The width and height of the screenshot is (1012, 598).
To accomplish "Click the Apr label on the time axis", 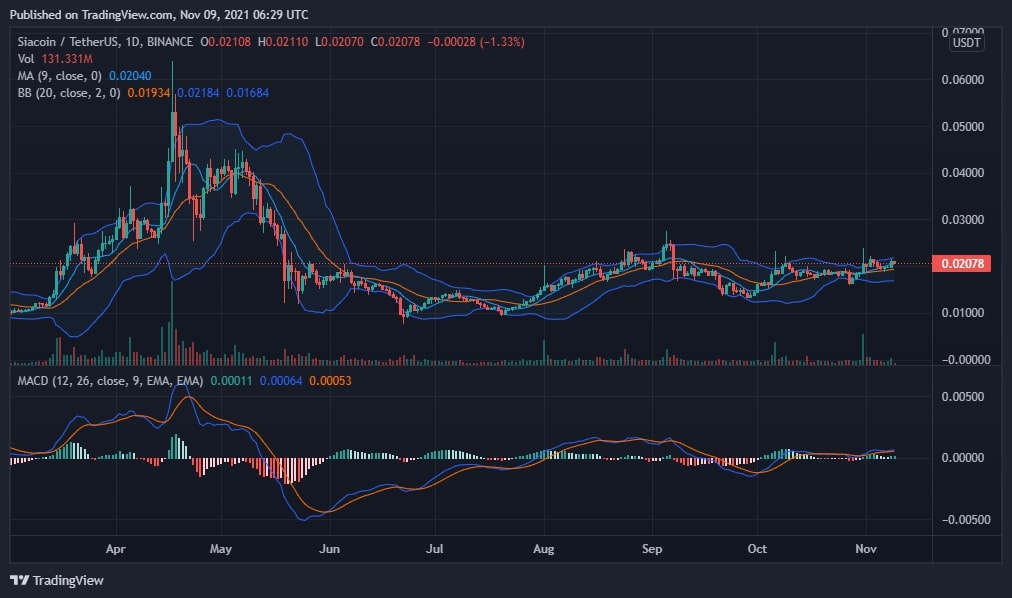I will [115, 549].
